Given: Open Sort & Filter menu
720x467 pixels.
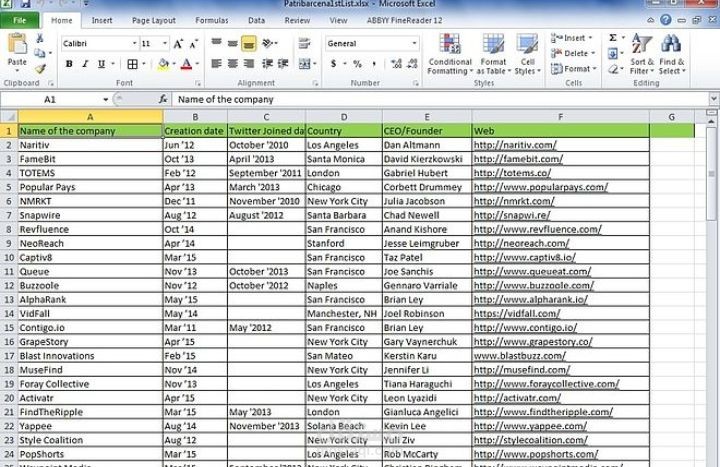Looking at the screenshot, I should tap(641, 54).
